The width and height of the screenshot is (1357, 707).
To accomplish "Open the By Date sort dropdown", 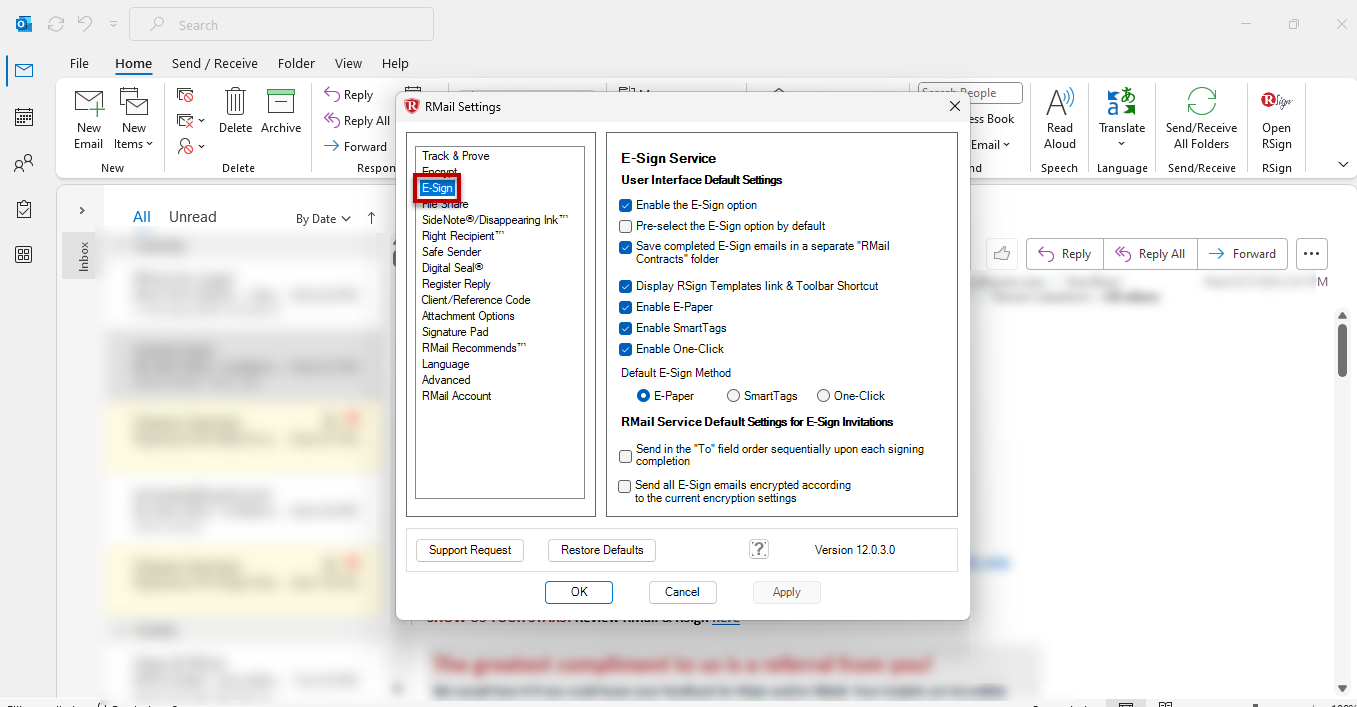I will (x=324, y=218).
